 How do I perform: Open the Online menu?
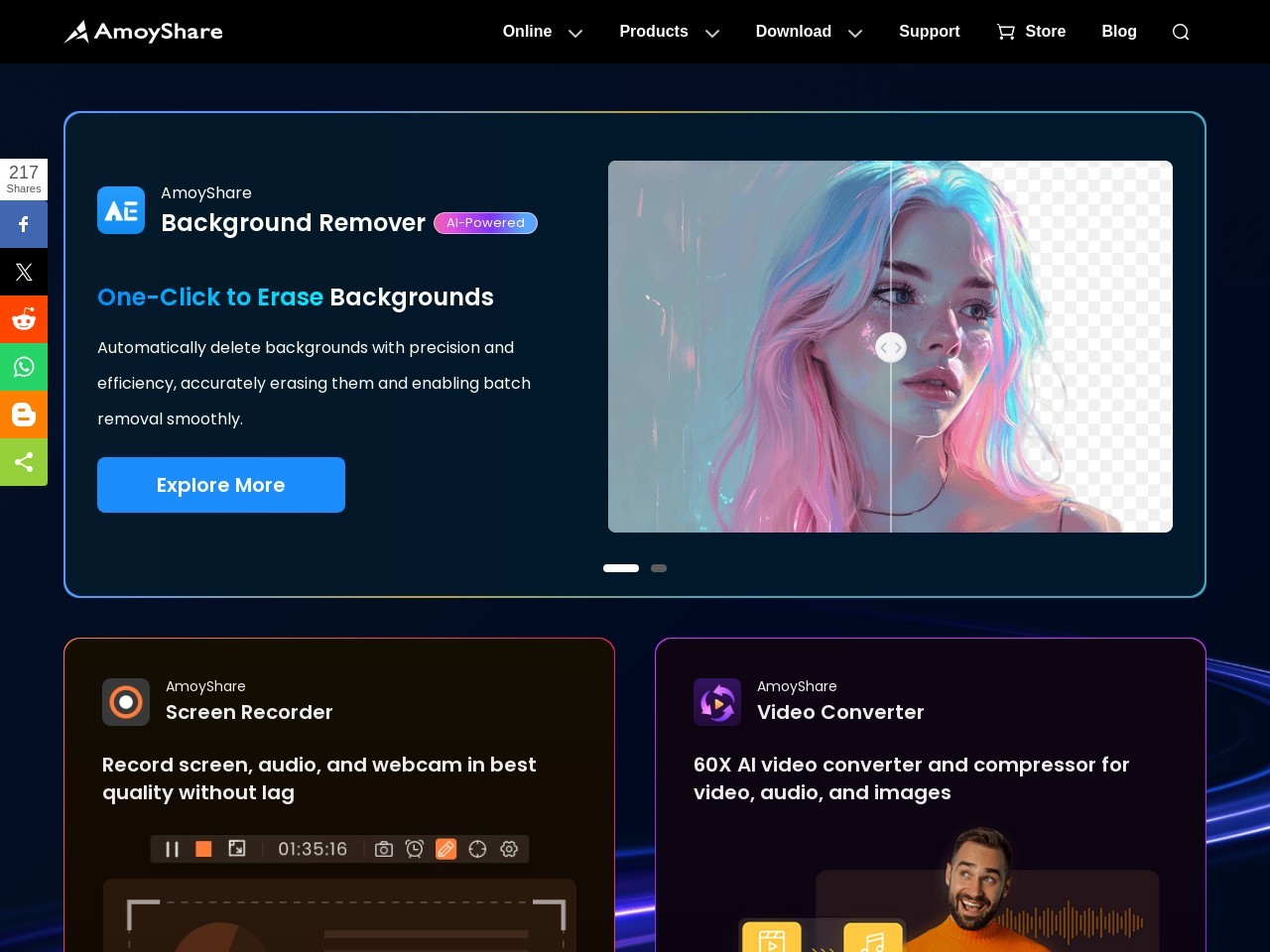(x=527, y=32)
